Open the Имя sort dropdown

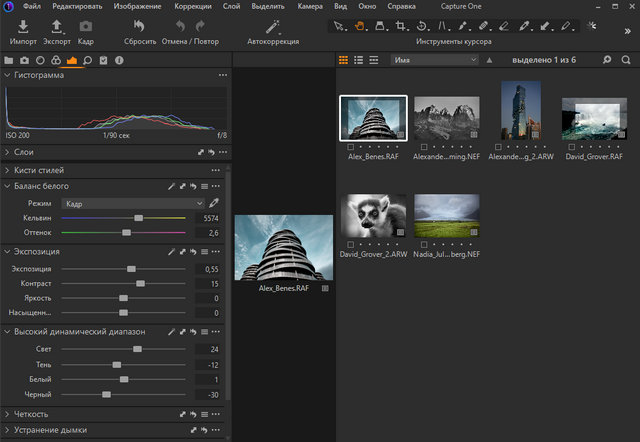(x=434, y=60)
